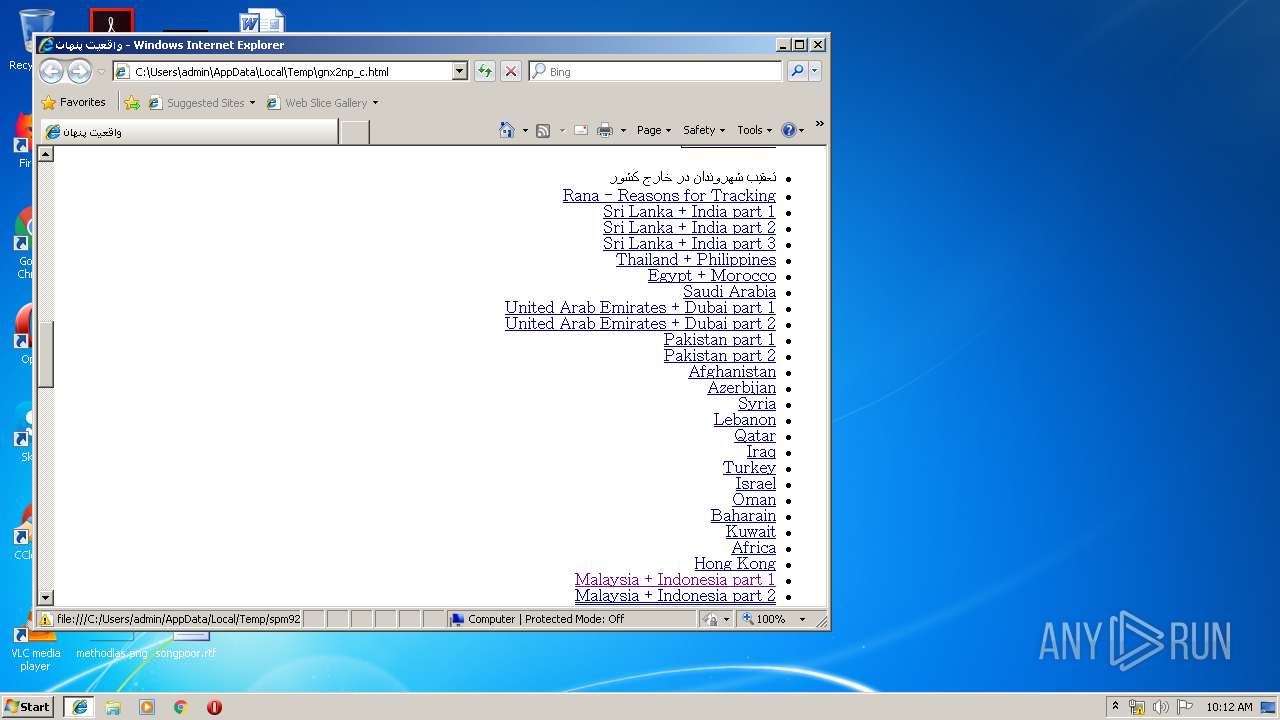The image size is (1280, 720).
Task: Open the Page menu
Action: (654, 130)
